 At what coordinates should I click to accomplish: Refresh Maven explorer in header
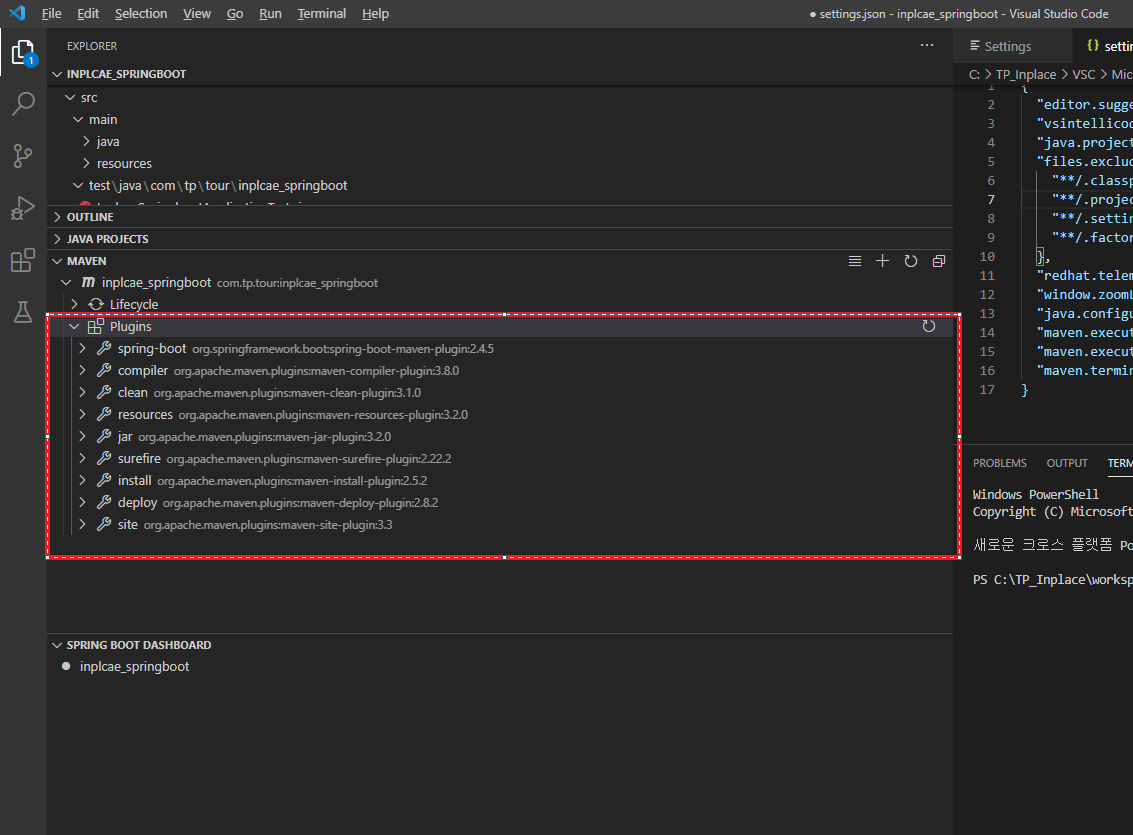[x=910, y=261]
